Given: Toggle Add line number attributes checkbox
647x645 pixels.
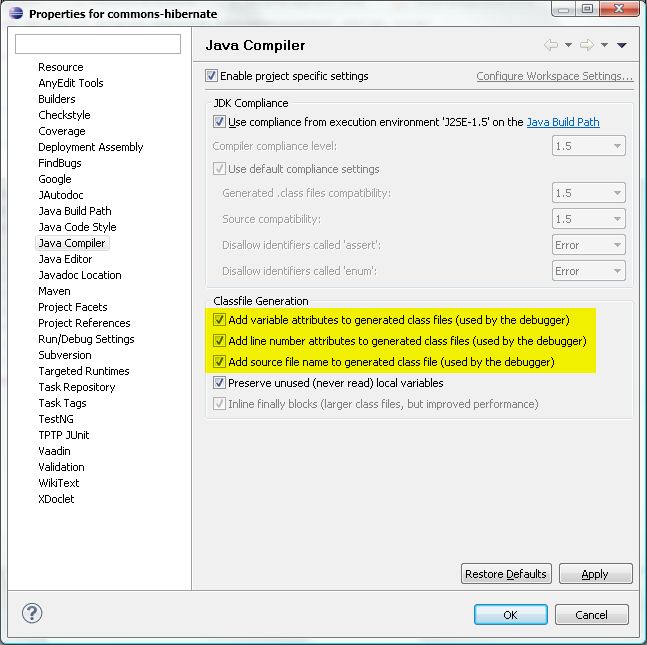Looking at the screenshot, I should coord(219,340).
